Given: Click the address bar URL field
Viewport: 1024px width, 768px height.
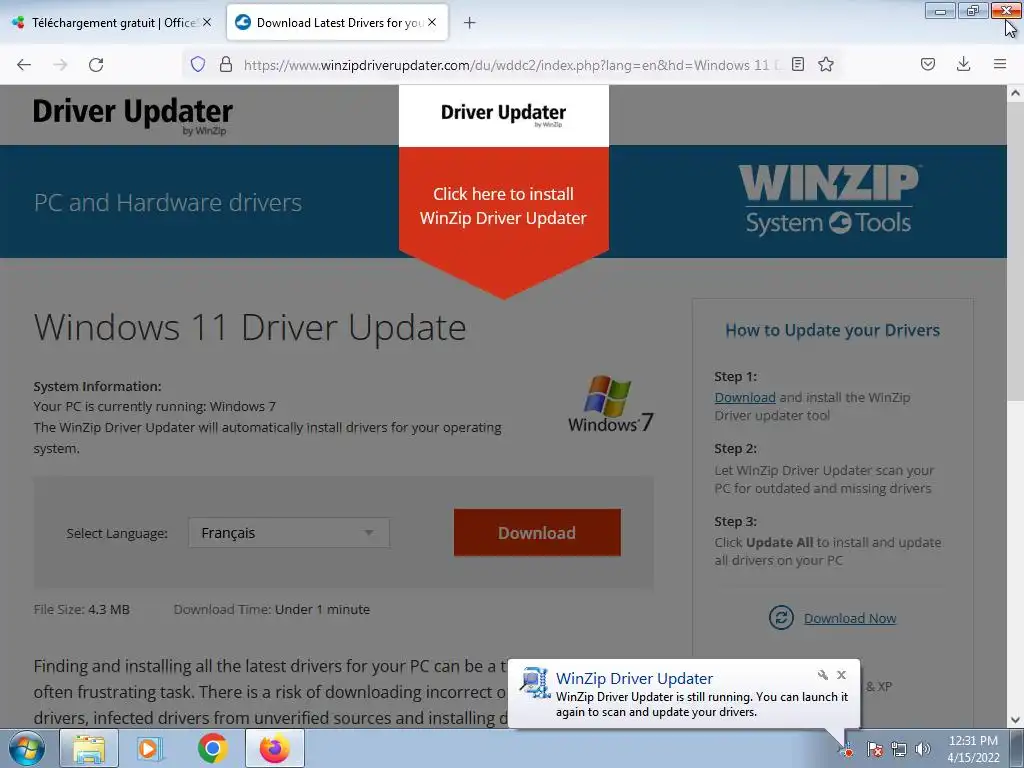Looking at the screenshot, I should click(x=511, y=65).
